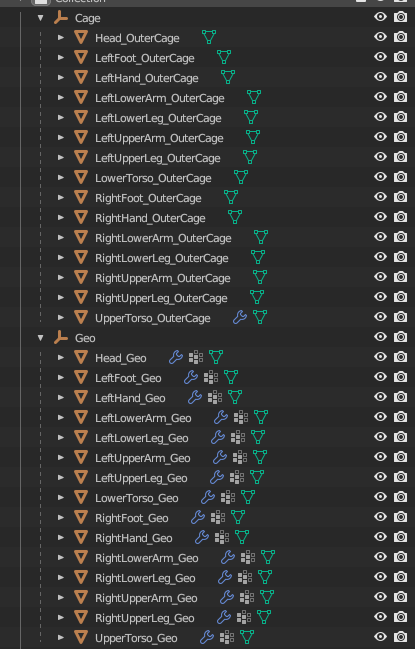Viewport: 415px width, 649px height.
Task: Click the orange icon of the Geo empty
Action: coord(61,337)
